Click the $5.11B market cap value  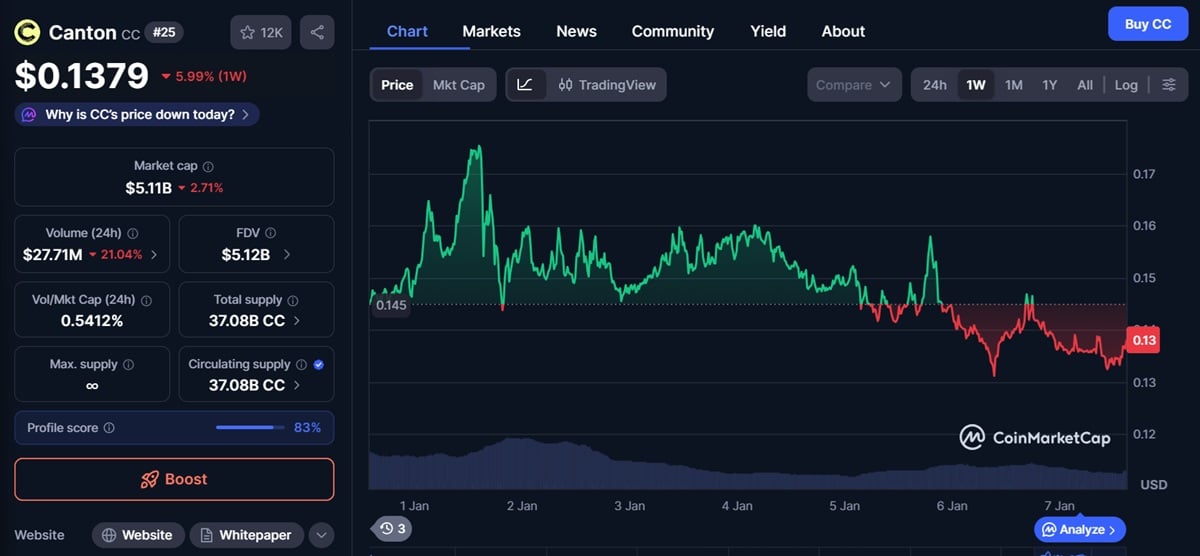pos(149,188)
